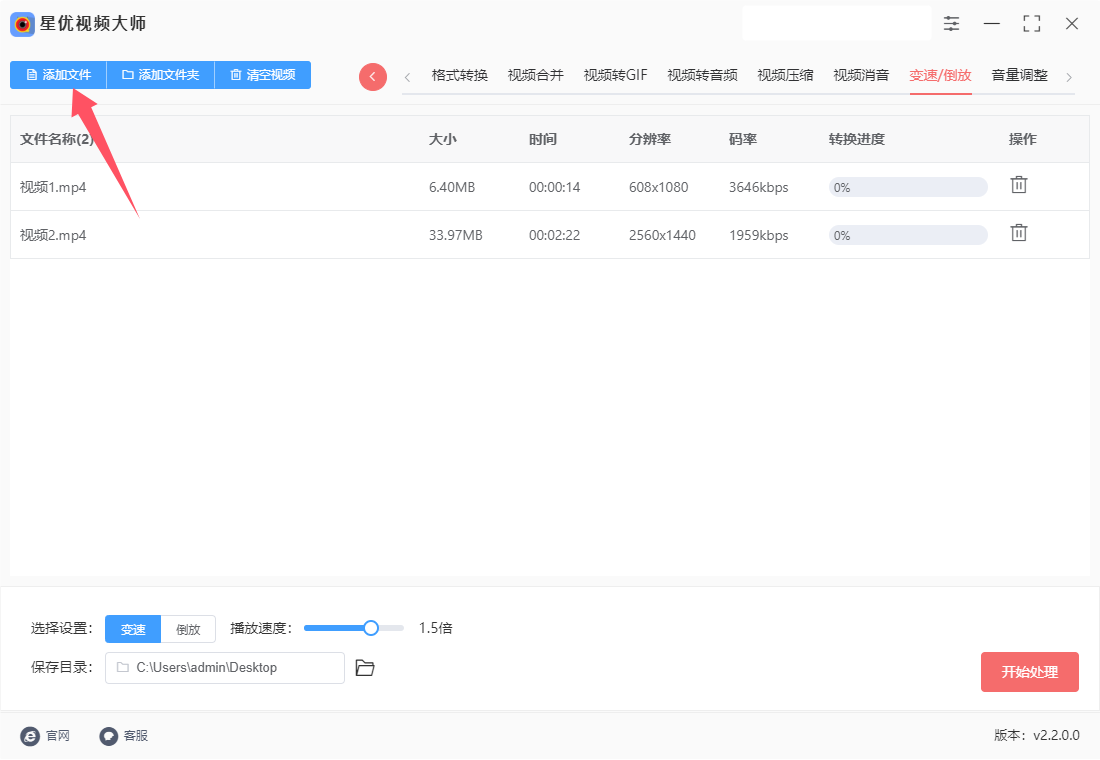Open the 客服 customer service icon
This screenshot has height=760, width=1100.
click(109, 735)
